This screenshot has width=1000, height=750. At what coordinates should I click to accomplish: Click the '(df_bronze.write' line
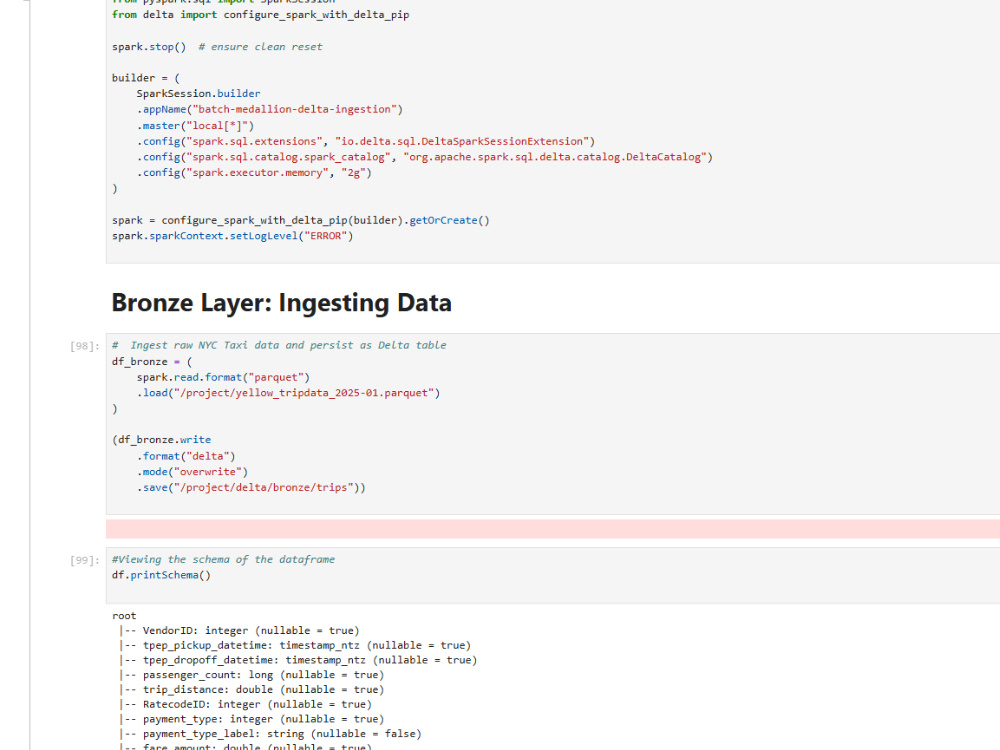(x=161, y=440)
